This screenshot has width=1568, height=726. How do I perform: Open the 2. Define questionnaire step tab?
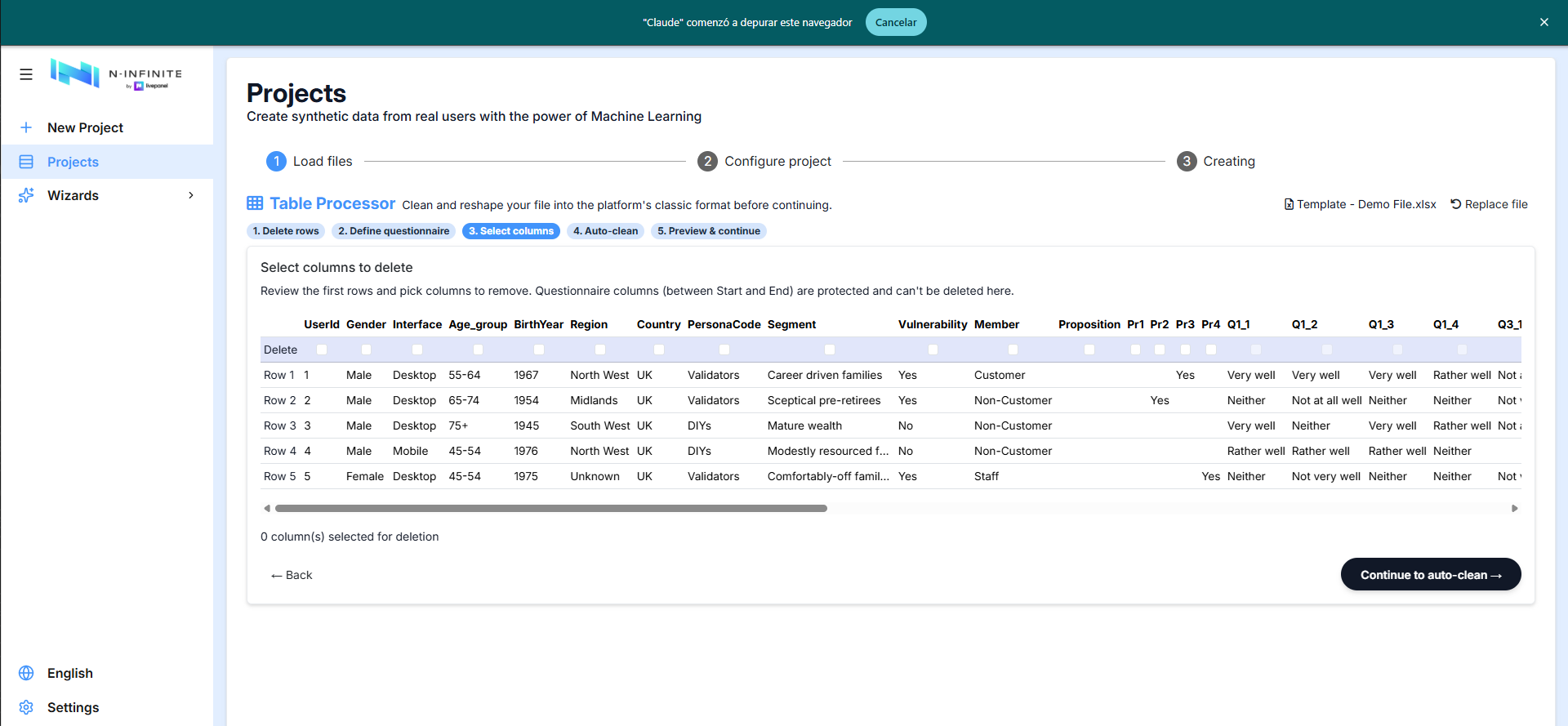[394, 231]
